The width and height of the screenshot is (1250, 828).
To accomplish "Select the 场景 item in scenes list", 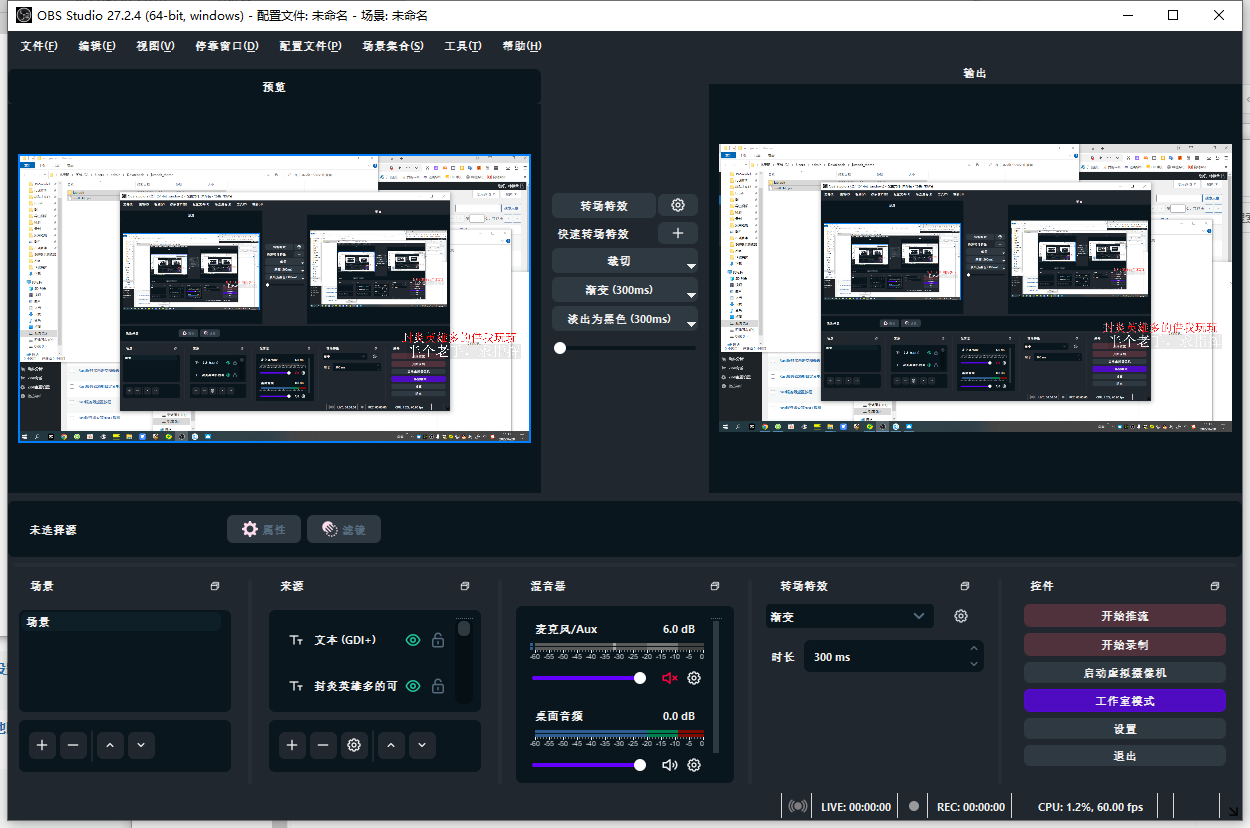I will (x=122, y=622).
